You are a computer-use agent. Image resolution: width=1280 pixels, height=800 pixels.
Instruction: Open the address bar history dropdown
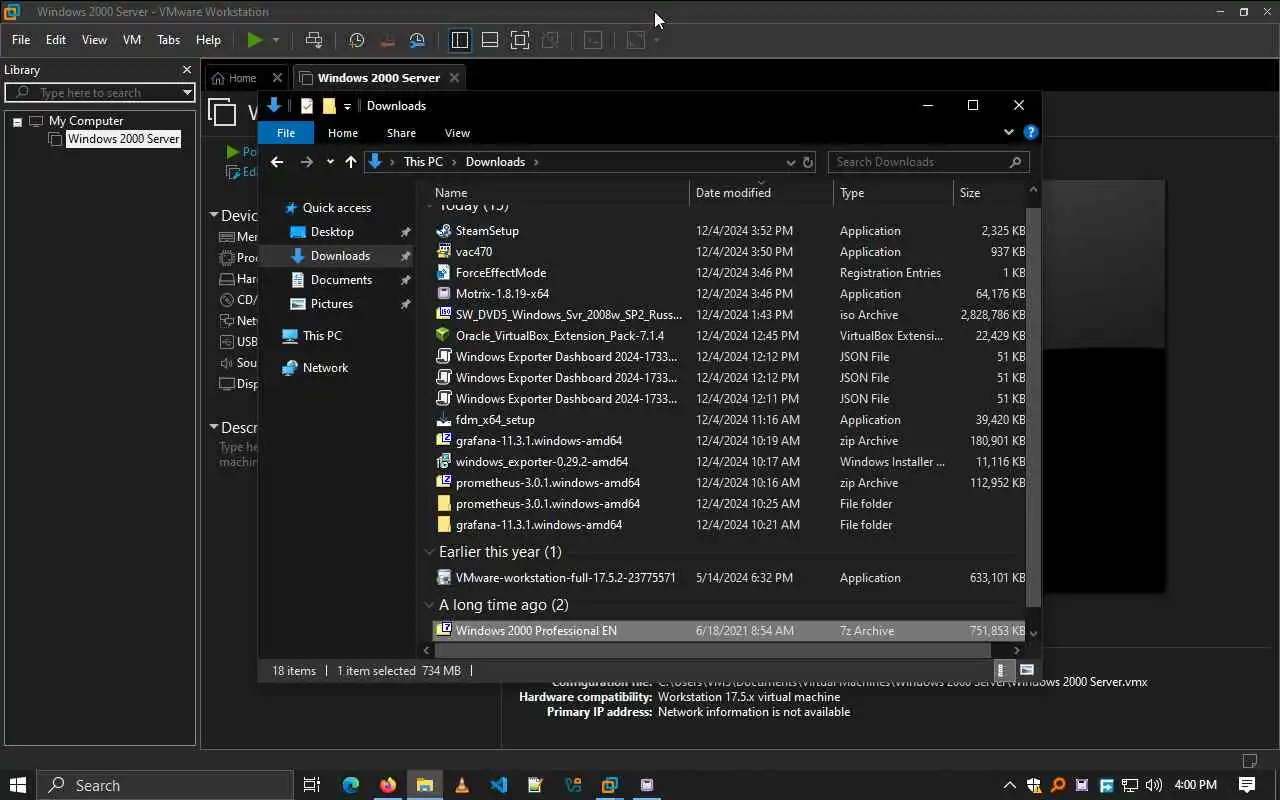click(x=791, y=162)
